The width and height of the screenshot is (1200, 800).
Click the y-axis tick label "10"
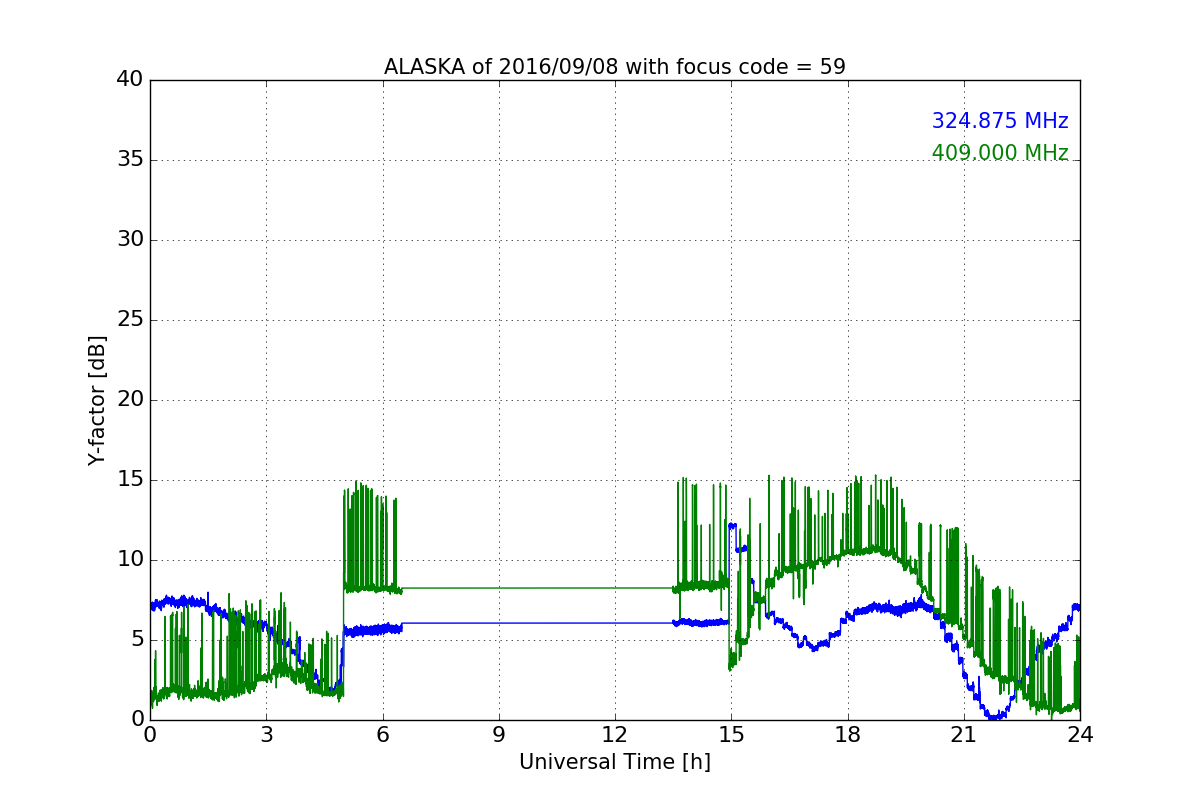130,560
